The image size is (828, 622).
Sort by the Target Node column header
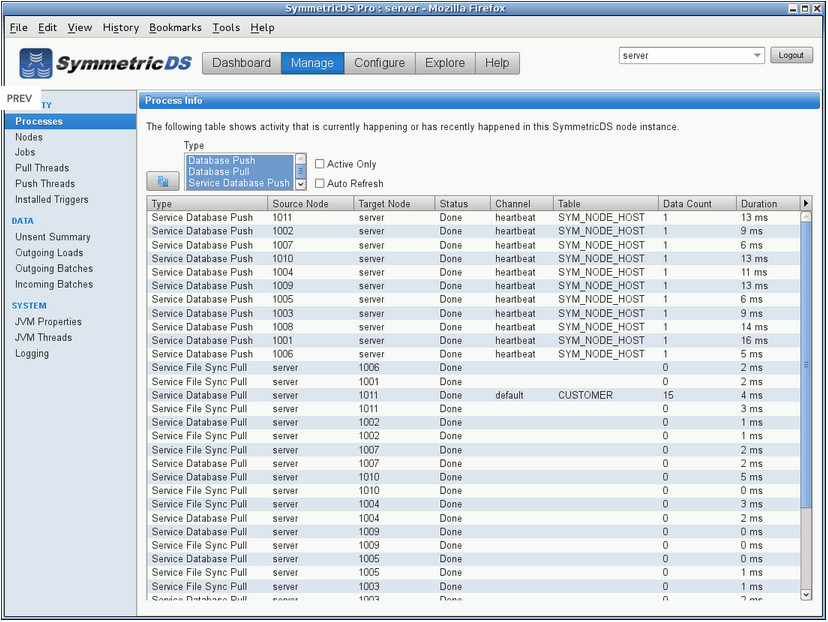[394, 203]
